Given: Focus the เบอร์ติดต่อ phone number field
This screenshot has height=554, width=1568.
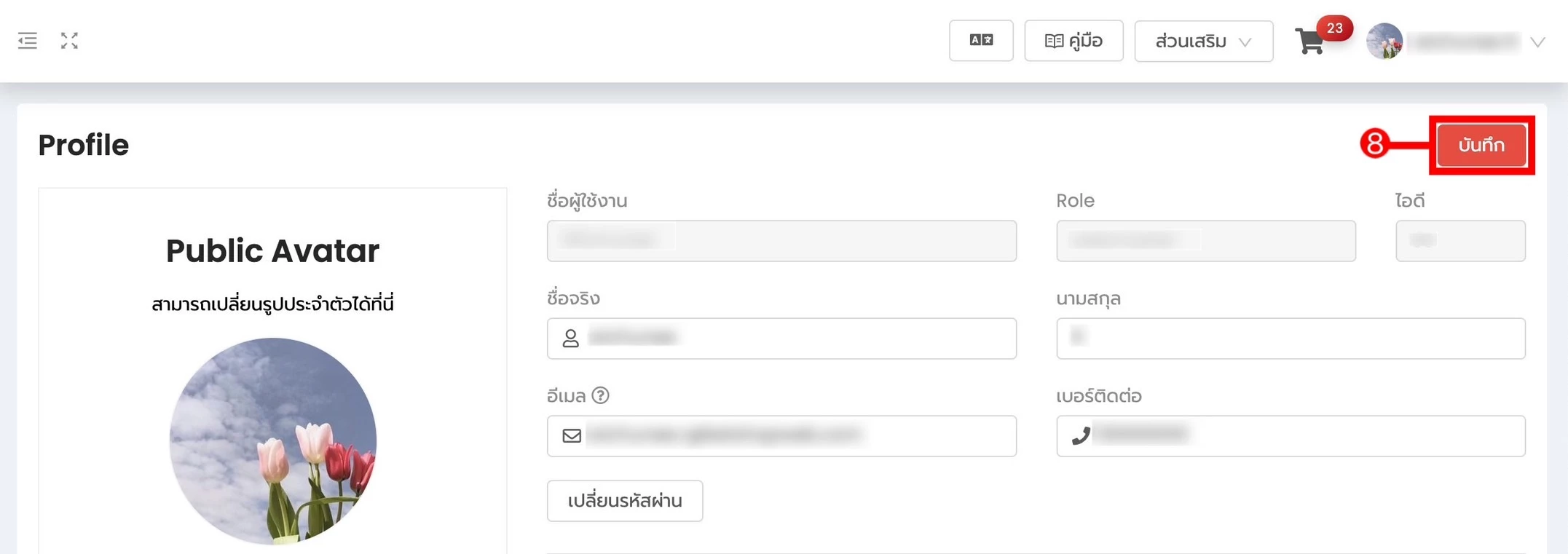Looking at the screenshot, I should tap(1291, 436).
